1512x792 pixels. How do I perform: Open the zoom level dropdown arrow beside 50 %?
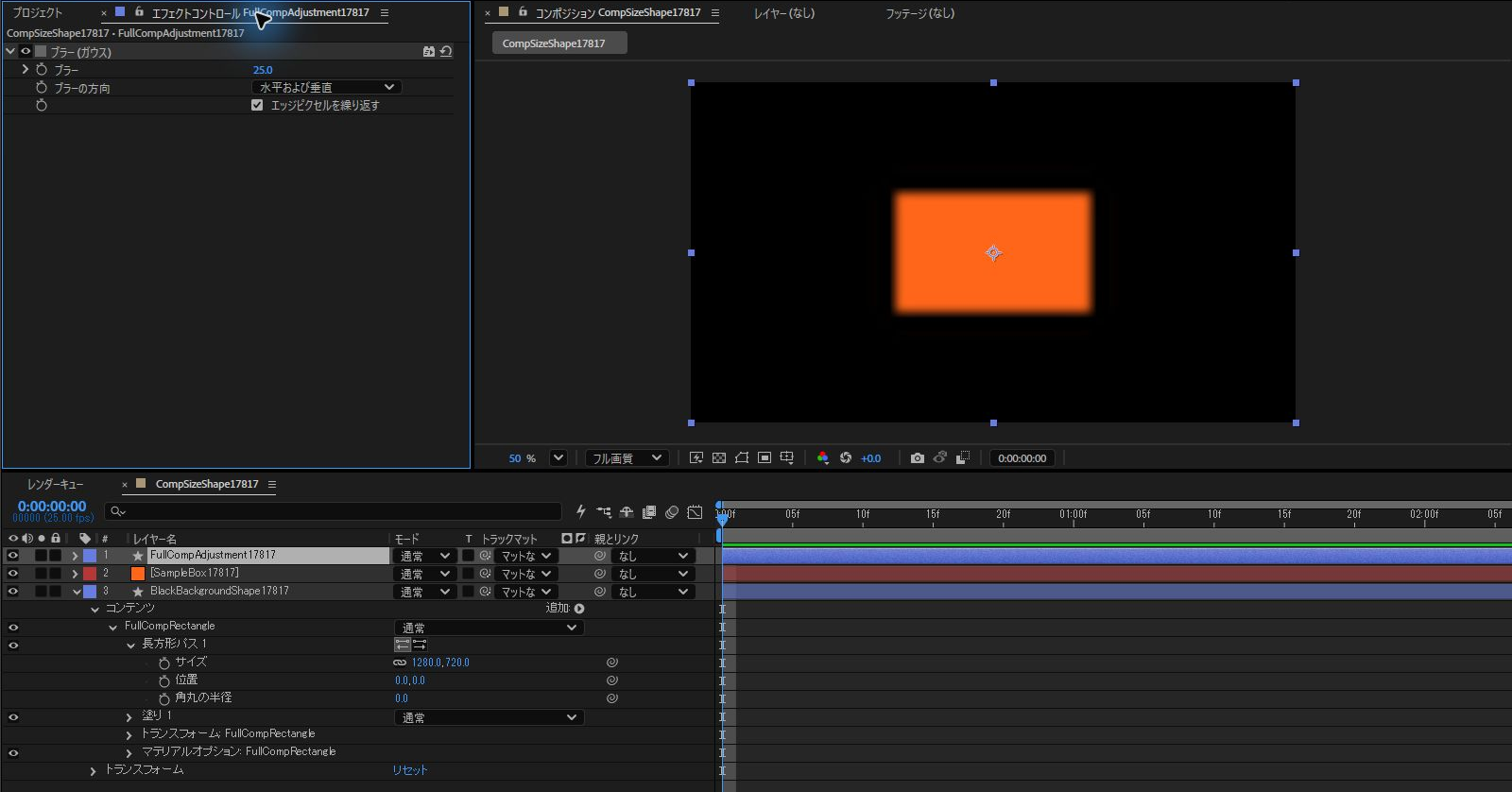pyautogui.click(x=558, y=457)
